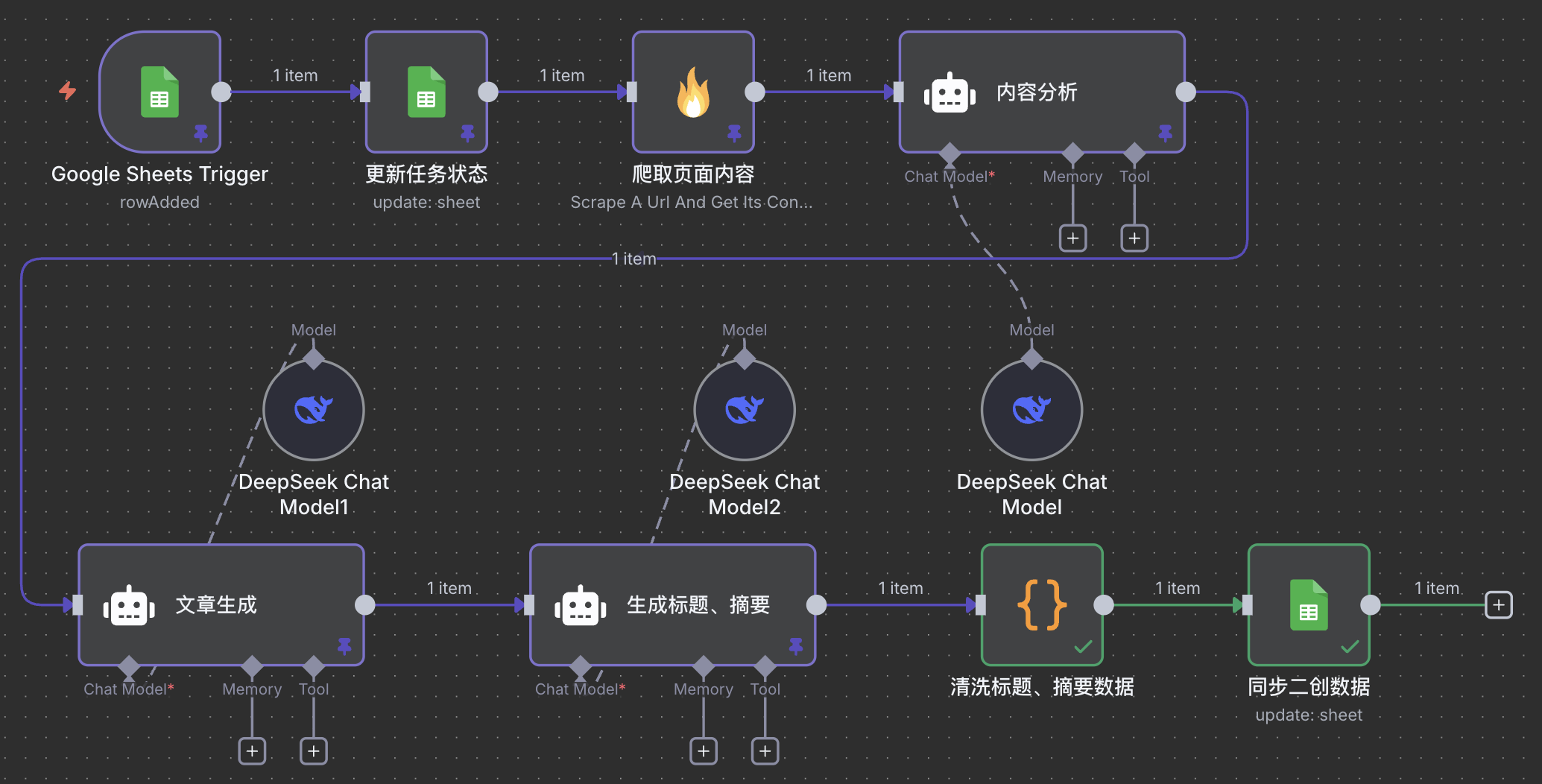
Task: Add a Tool to the 内容分析 agent
Action: [x=1134, y=238]
